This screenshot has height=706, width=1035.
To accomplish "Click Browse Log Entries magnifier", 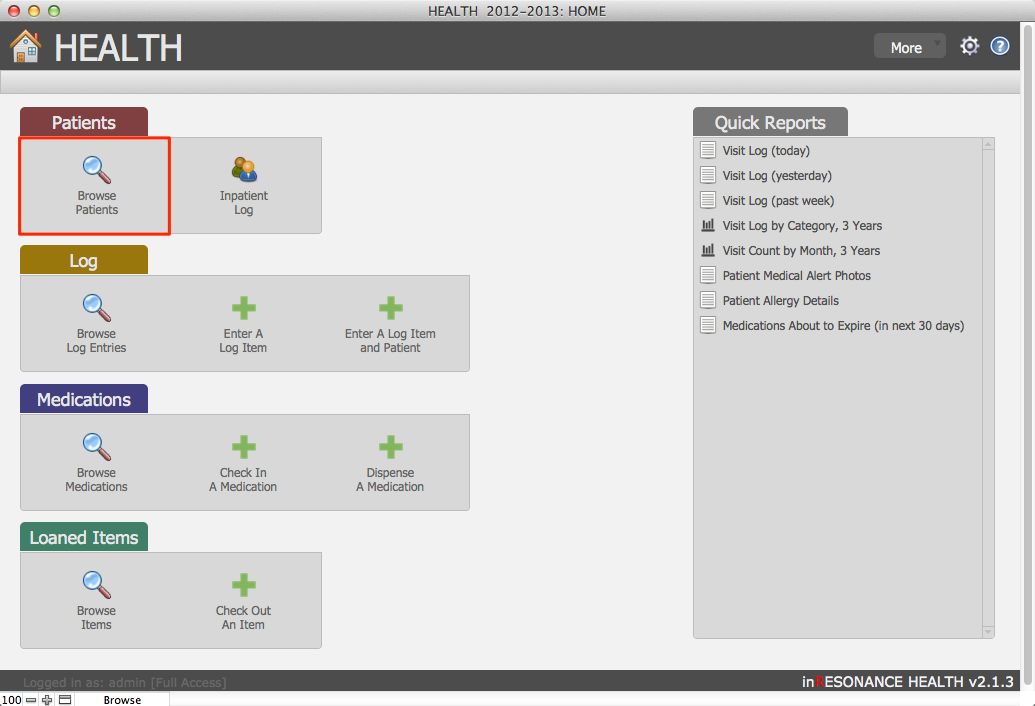I will pos(97,307).
